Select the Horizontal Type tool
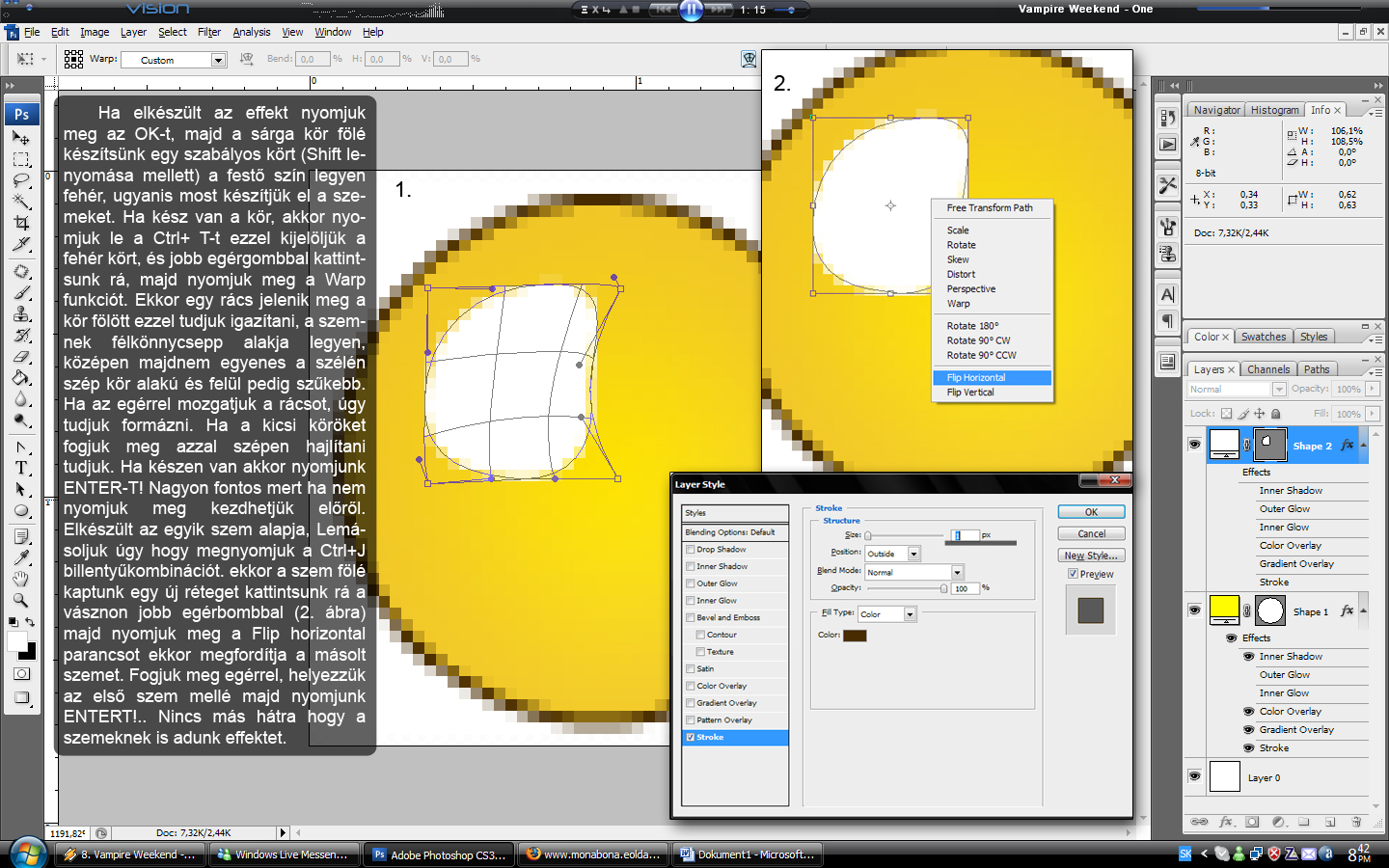The width and height of the screenshot is (1389, 868). click(x=21, y=468)
